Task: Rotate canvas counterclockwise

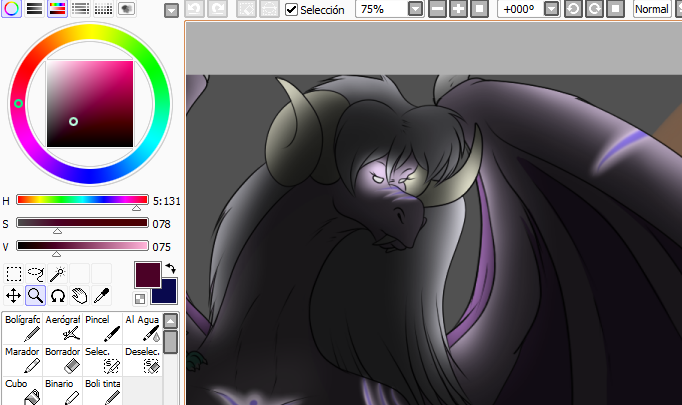Action: (573, 9)
